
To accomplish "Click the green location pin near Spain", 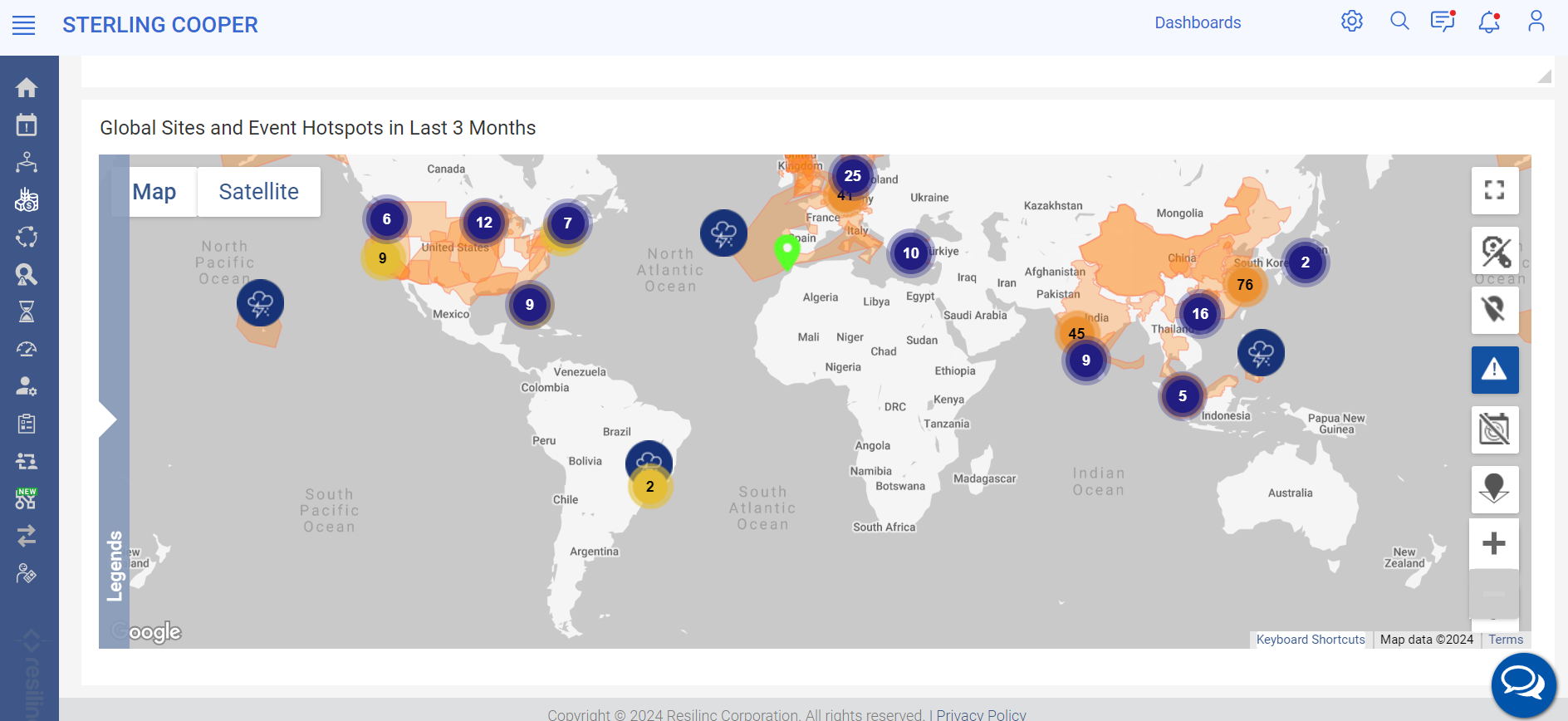I will coord(786,253).
